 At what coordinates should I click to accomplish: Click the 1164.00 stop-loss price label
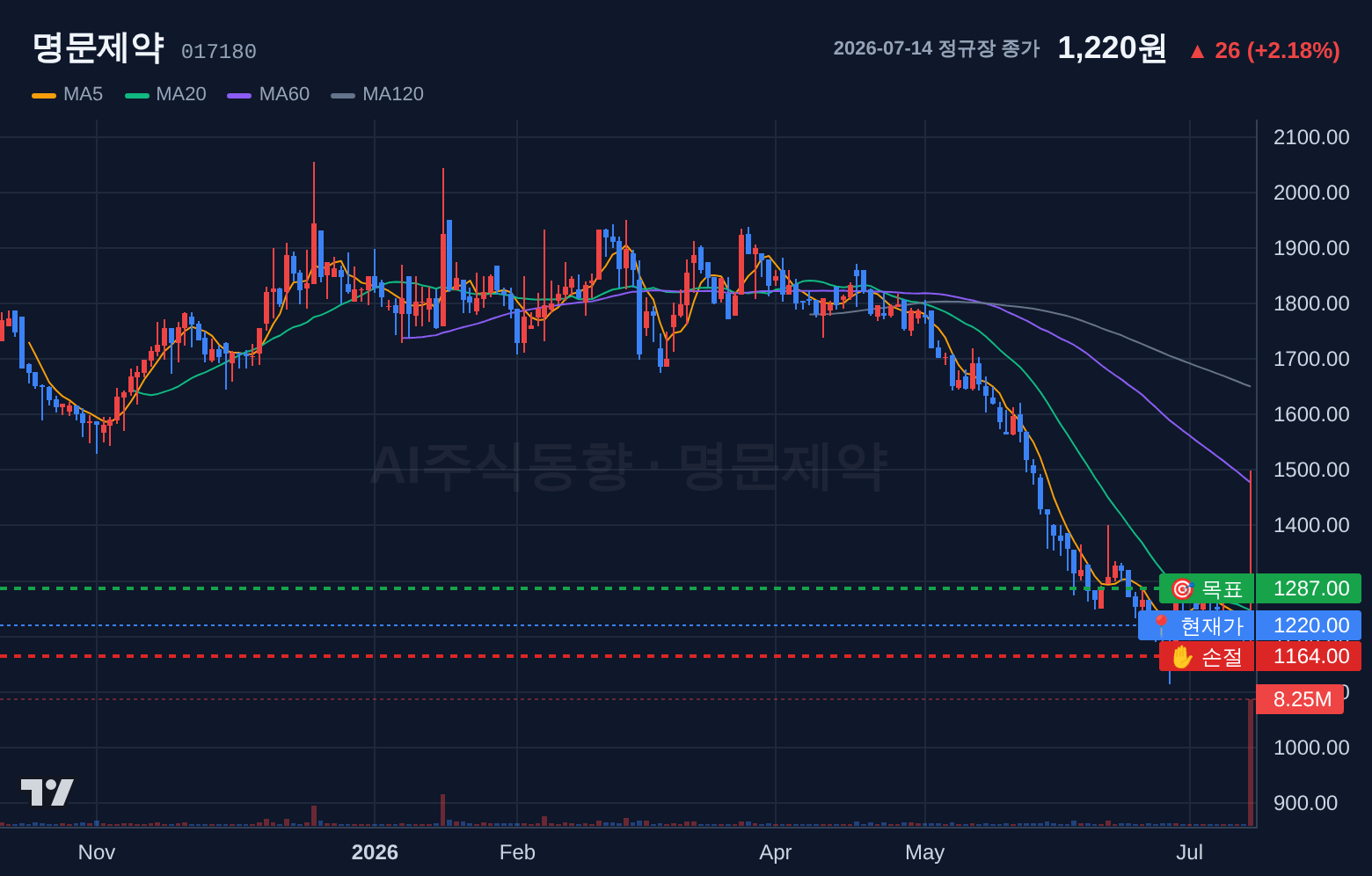(x=1309, y=656)
